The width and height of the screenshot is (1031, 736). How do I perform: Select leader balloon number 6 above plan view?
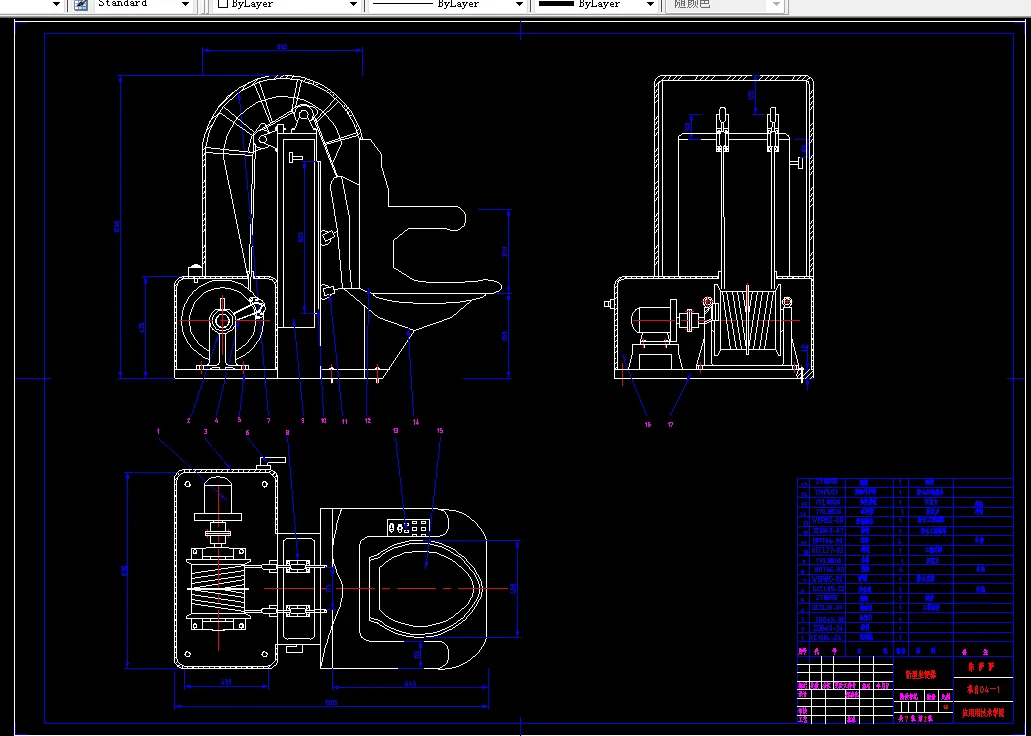click(247, 433)
